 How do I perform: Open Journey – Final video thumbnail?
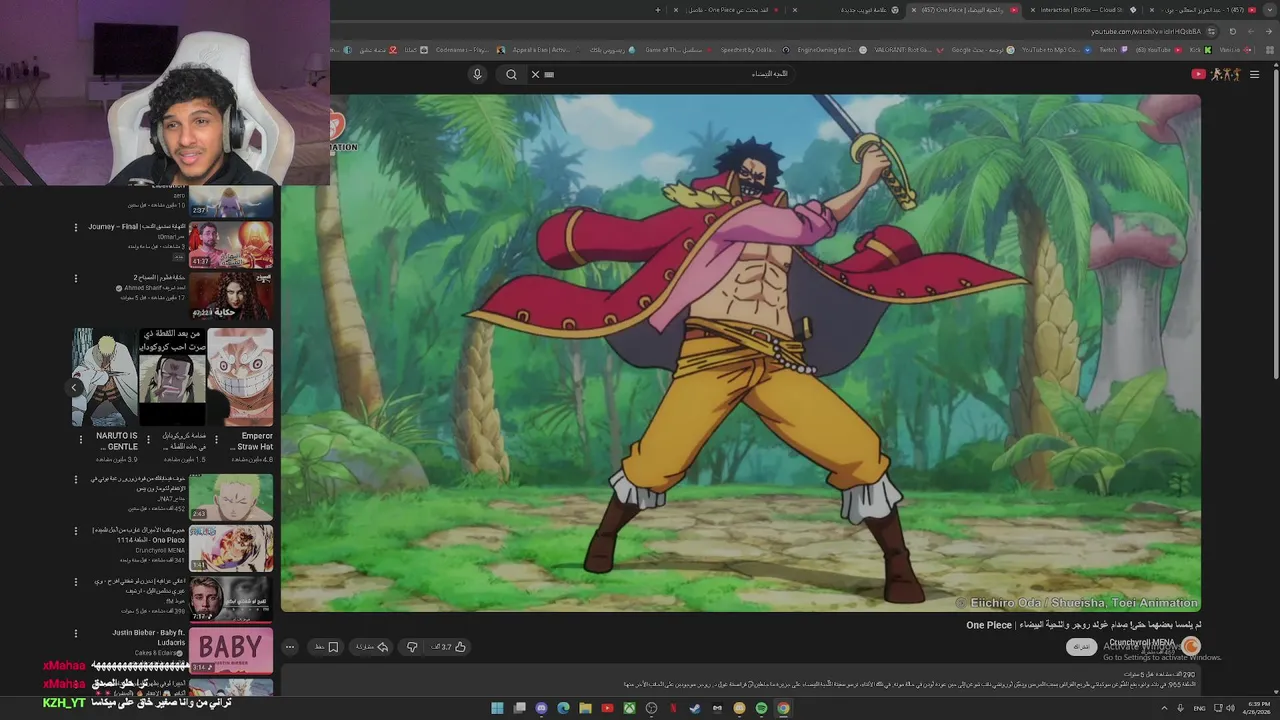pyautogui.click(x=231, y=244)
